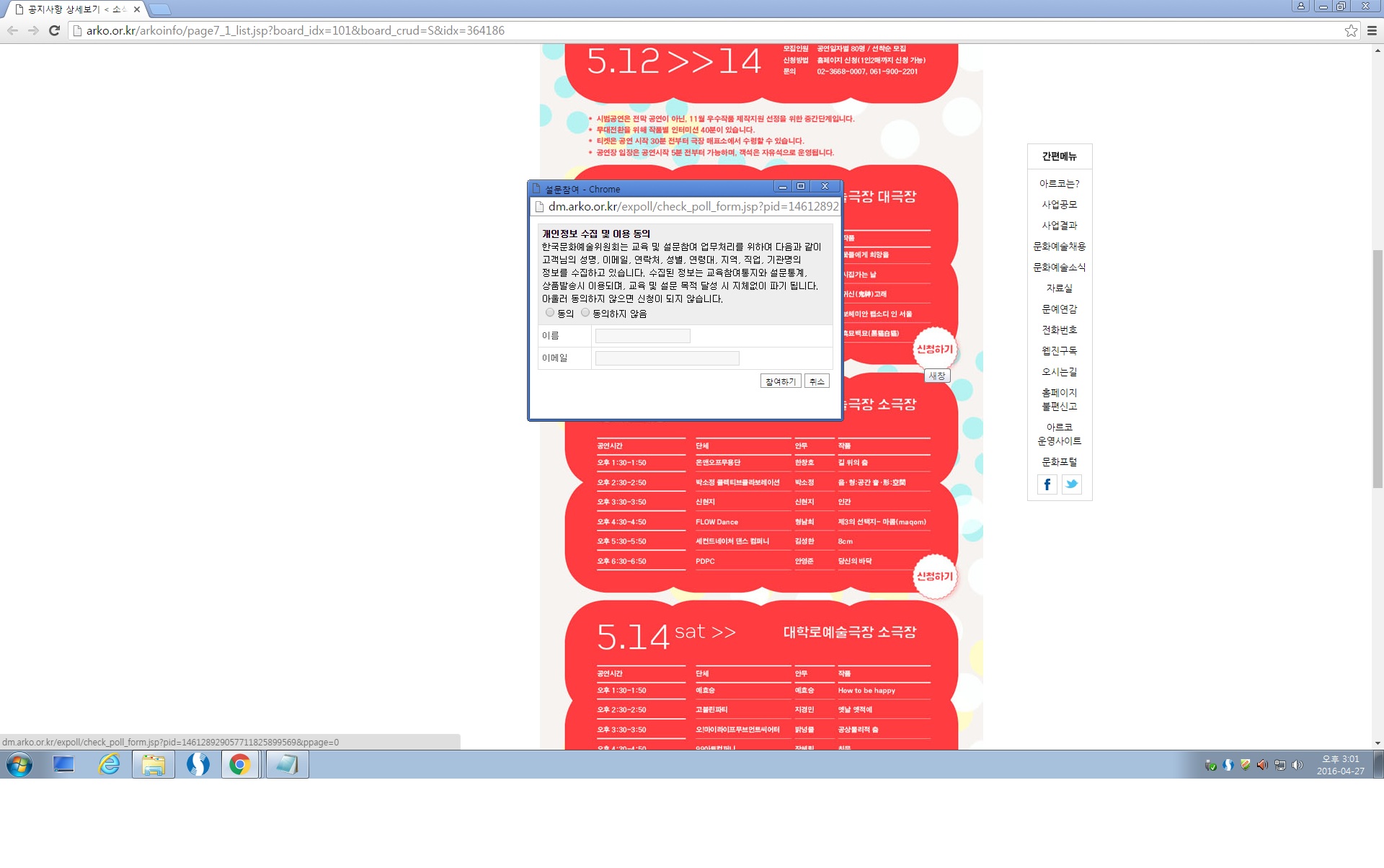The width and height of the screenshot is (1384, 868).
Task: Open 문화예술채용 in the quick menu
Action: point(1060,247)
